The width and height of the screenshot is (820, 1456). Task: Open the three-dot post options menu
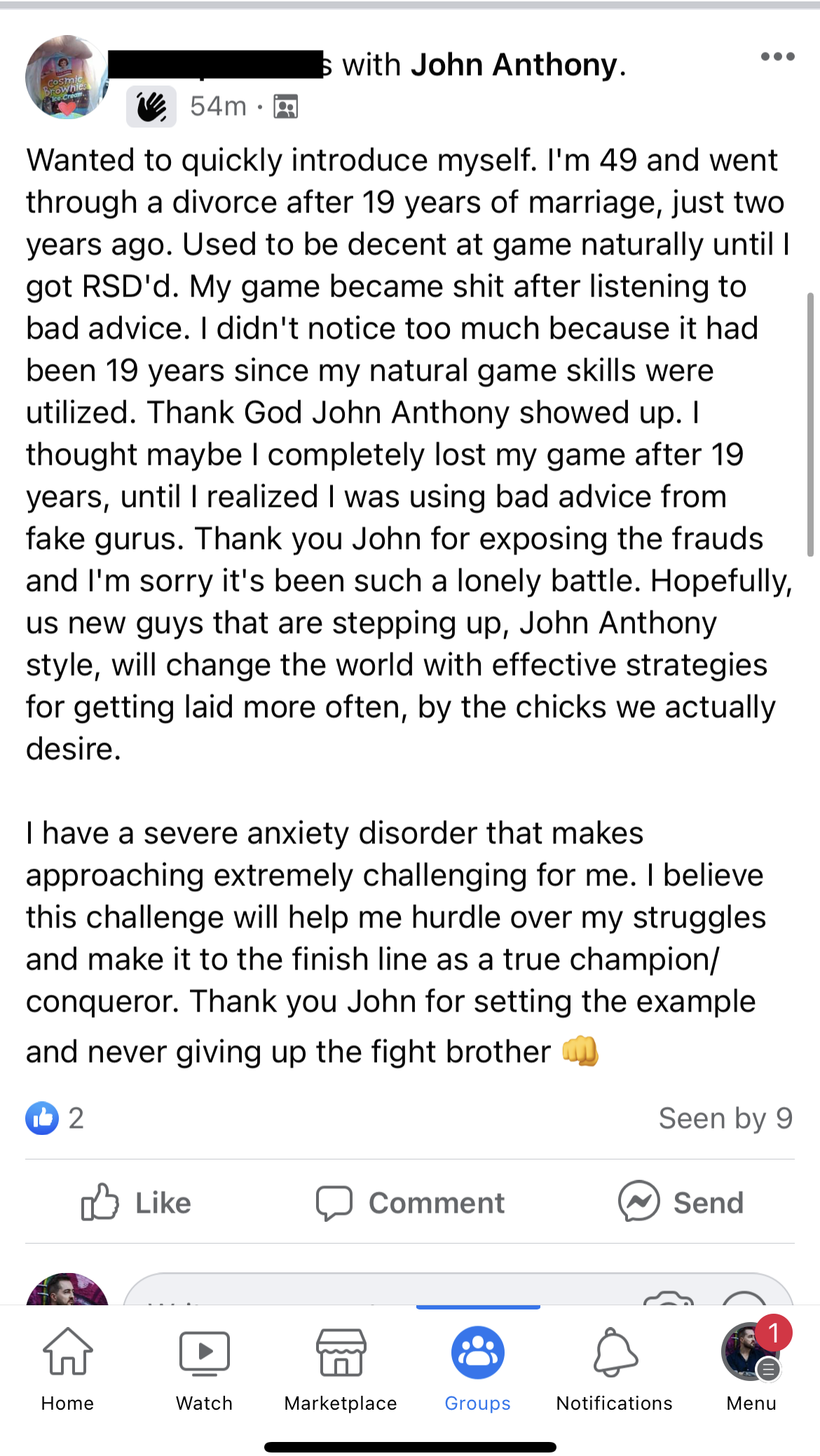pos(777,57)
